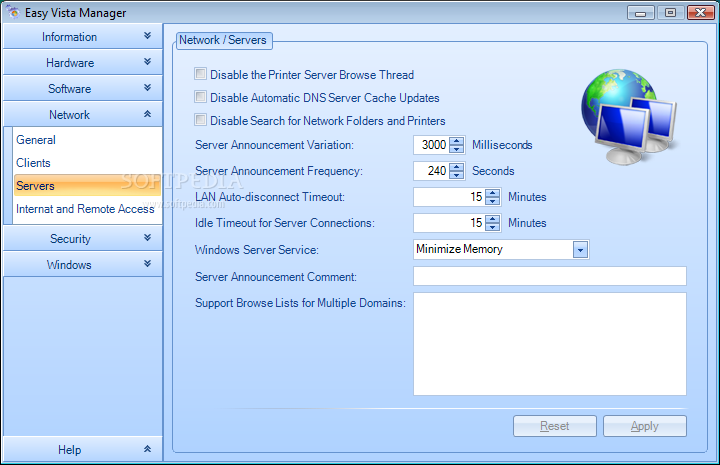Minimize the Easy Vista Manager window
The height and width of the screenshot is (465, 720).
641,12
